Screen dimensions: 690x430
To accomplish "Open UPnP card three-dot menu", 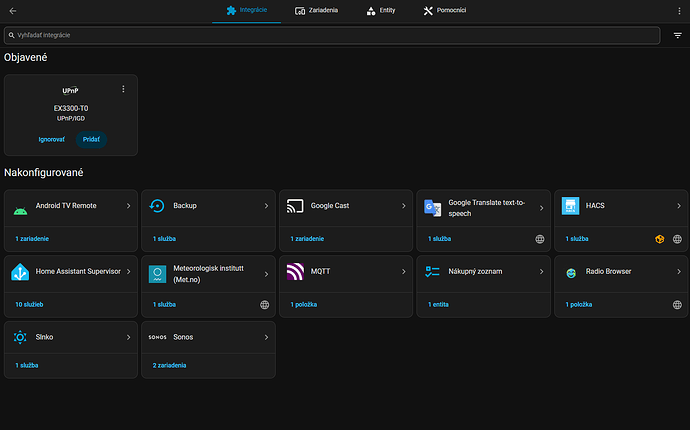I will pyautogui.click(x=123, y=89).
